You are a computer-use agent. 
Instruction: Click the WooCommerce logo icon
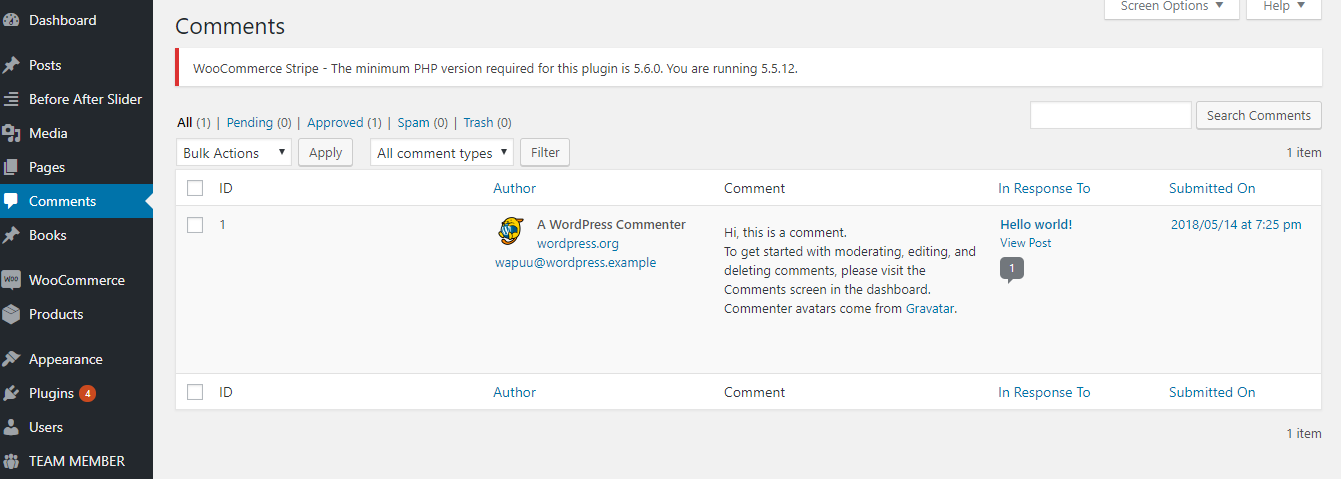11,280
